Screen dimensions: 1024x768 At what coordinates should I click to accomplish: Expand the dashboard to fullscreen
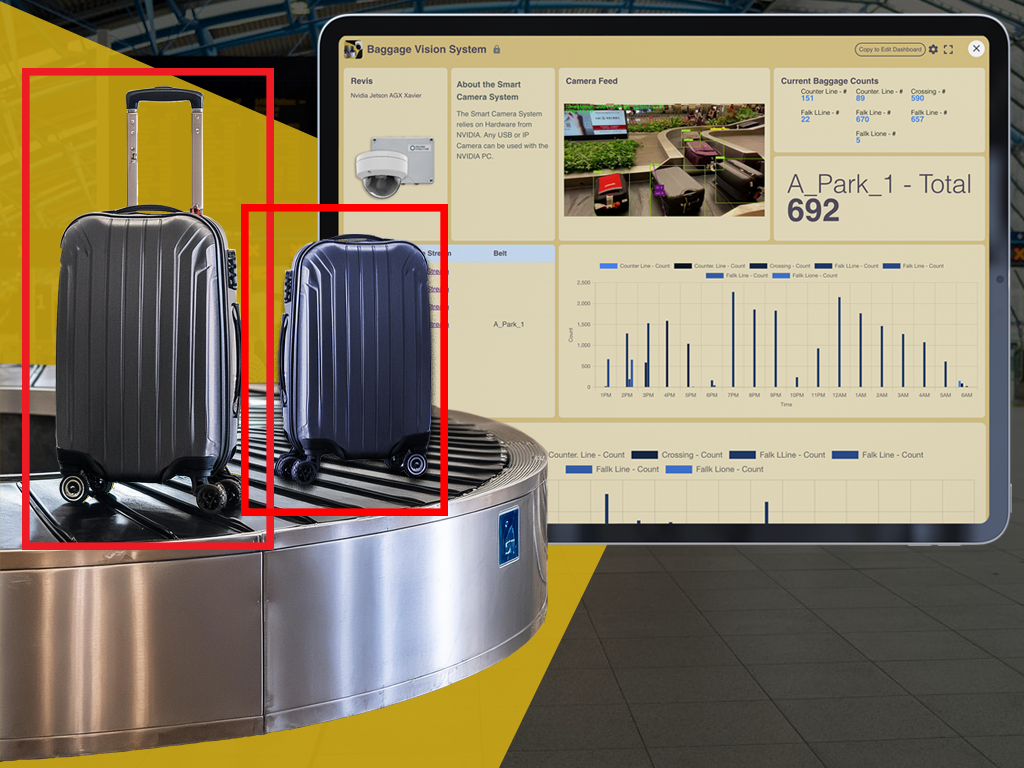[949, 49]
